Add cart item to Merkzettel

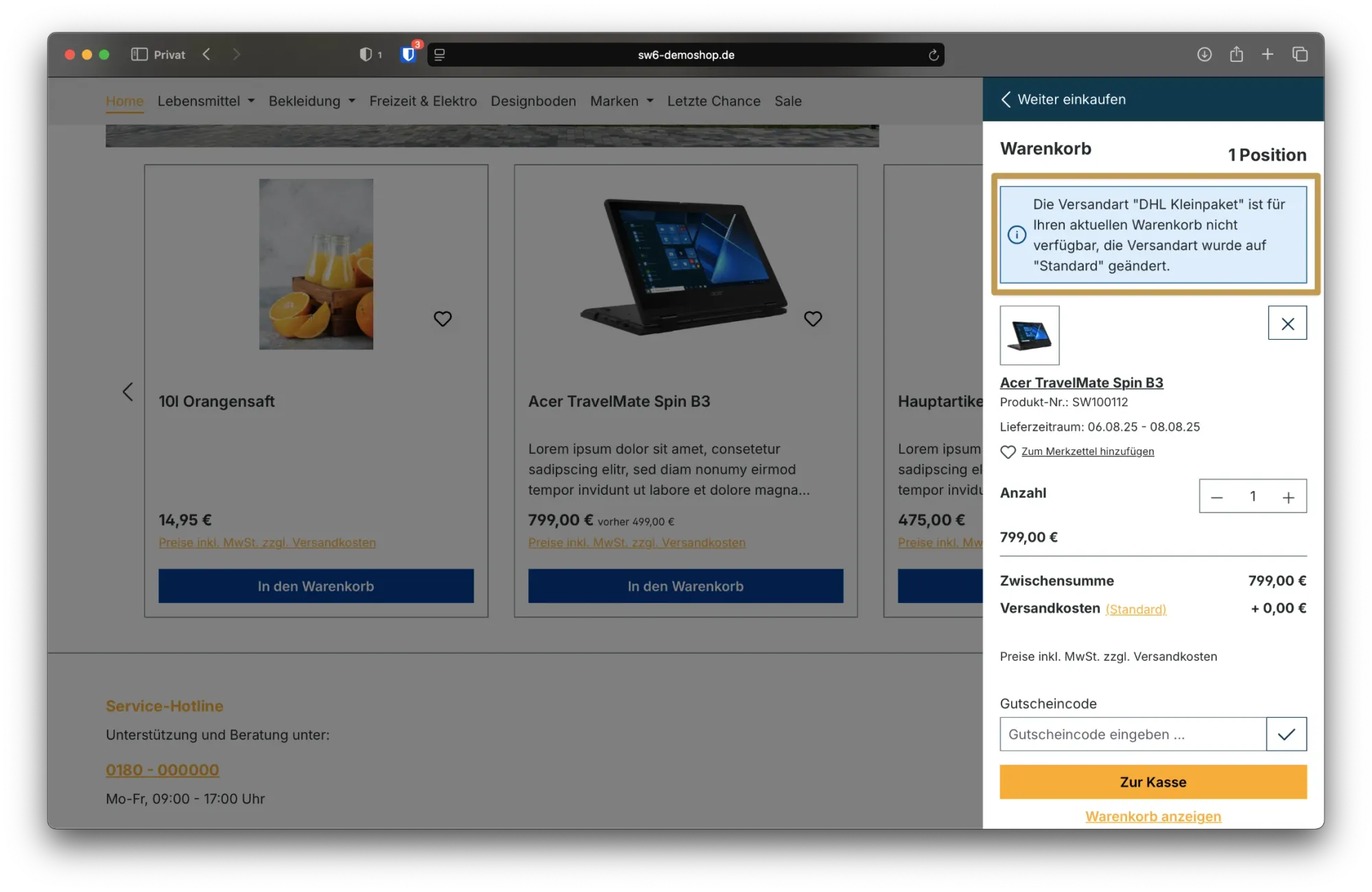pos(1087,451)
